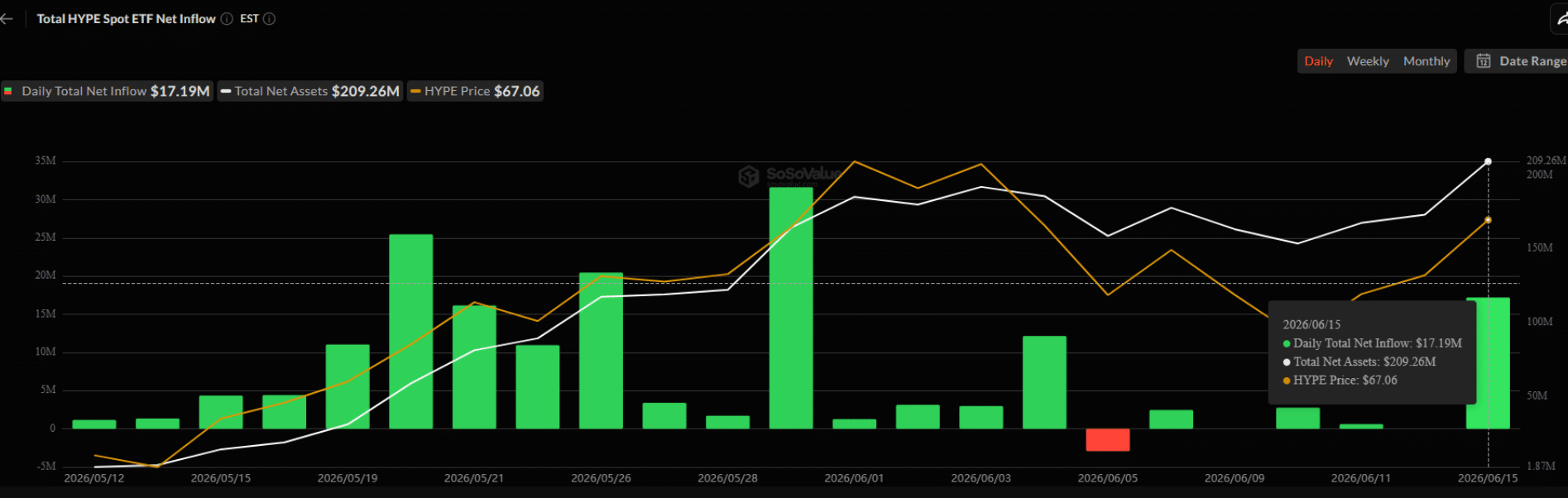Click the EST timezone label
The image size is (1568, 498).
click(x=249, y=19)
